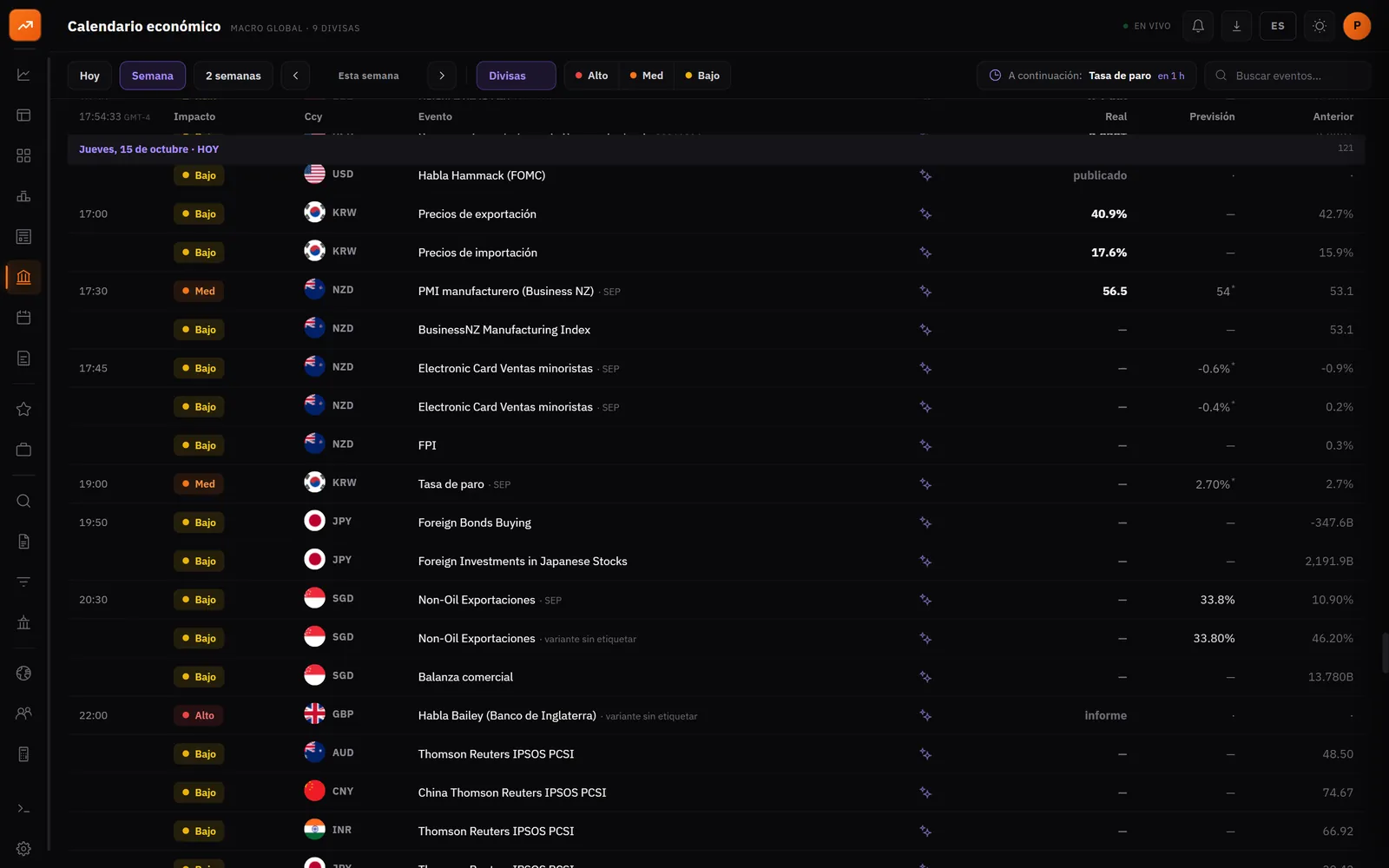Click Esta semana label
The height and width of the screenshot is (868, 1389).
tap(369, 76)
